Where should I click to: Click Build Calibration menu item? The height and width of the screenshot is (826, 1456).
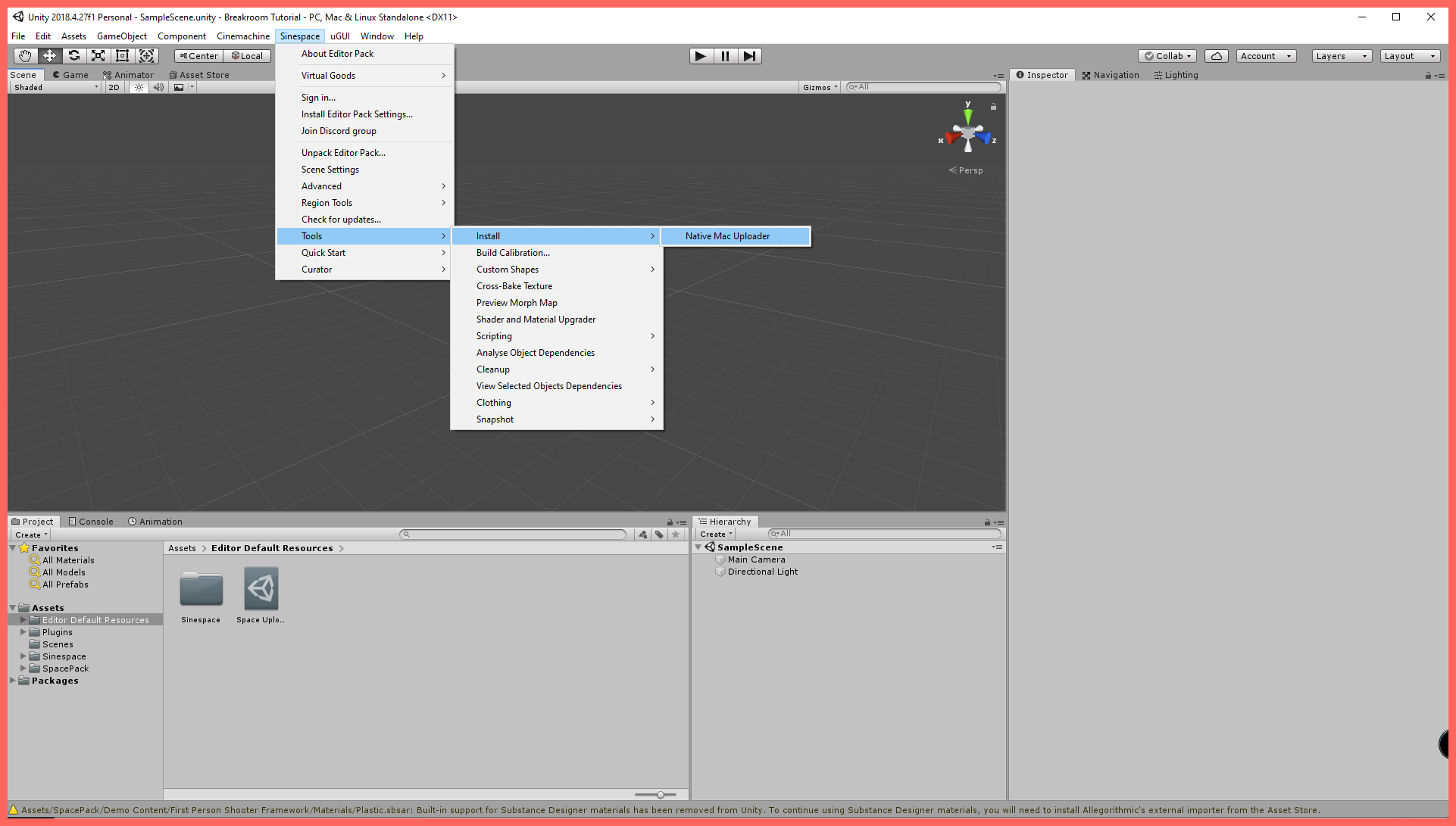pos(513,253)
